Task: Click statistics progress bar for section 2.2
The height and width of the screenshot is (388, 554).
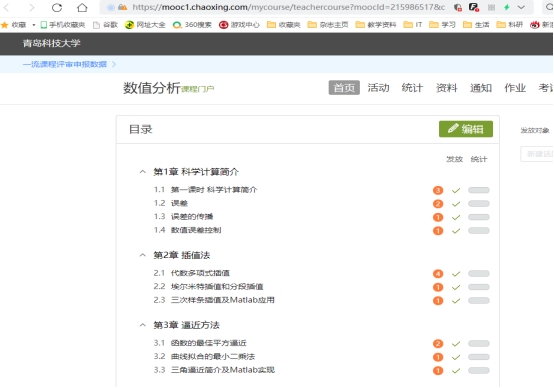Action: 479,287
